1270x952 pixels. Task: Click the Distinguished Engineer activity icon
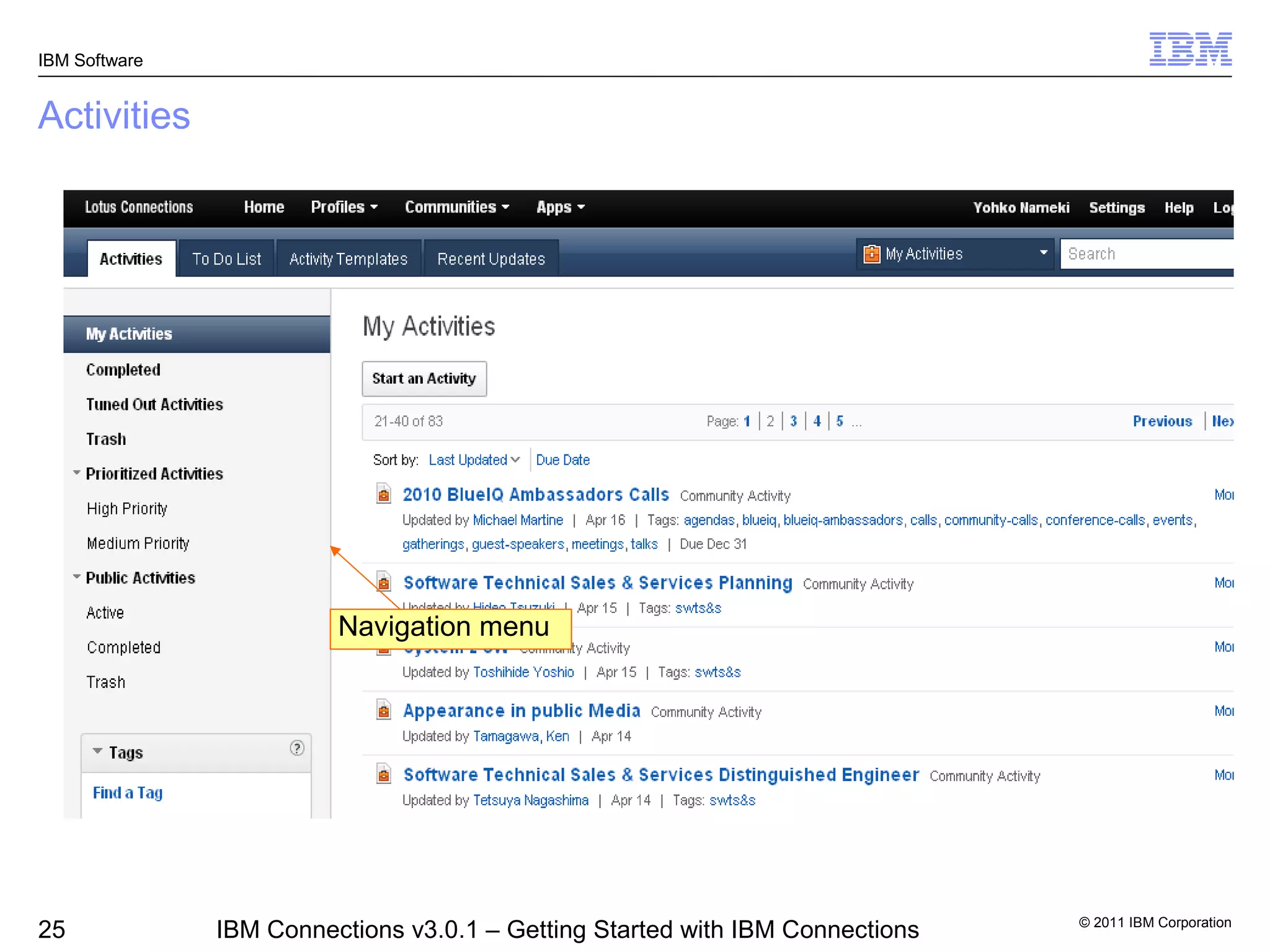coord(384,774)
